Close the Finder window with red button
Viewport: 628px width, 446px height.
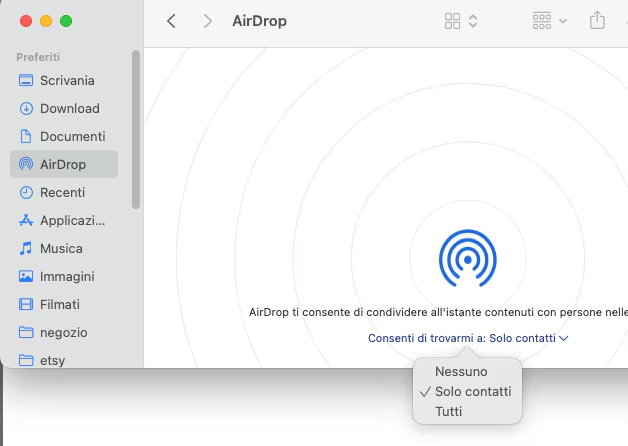(x=26, y=21)
